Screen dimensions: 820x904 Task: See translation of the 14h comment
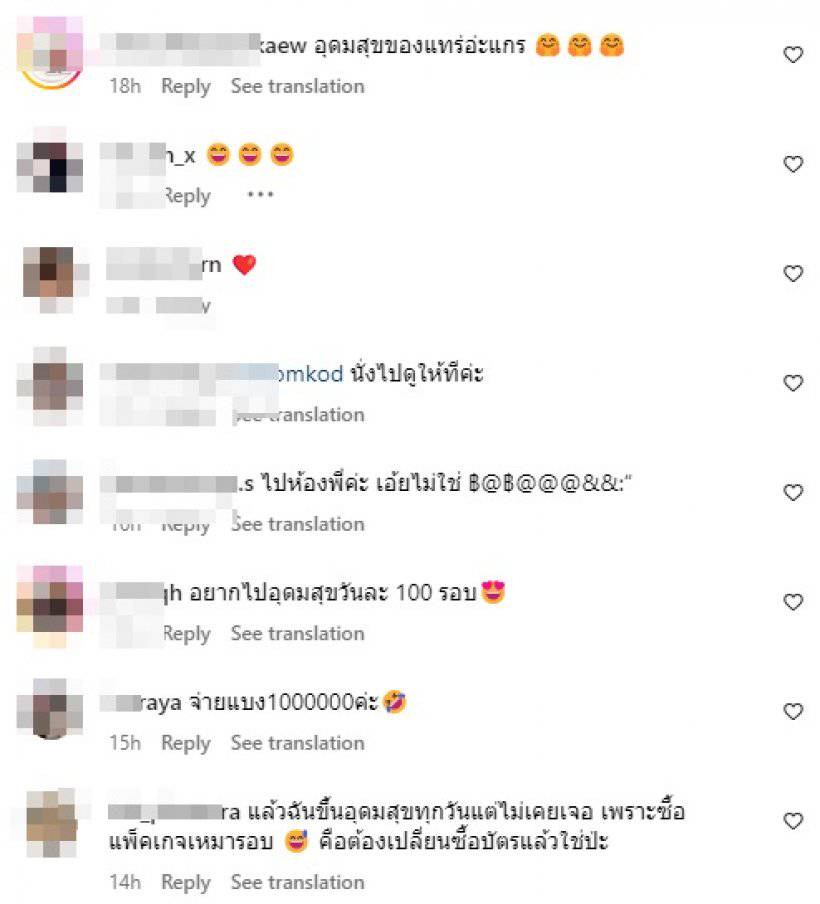tap(298, 883)
